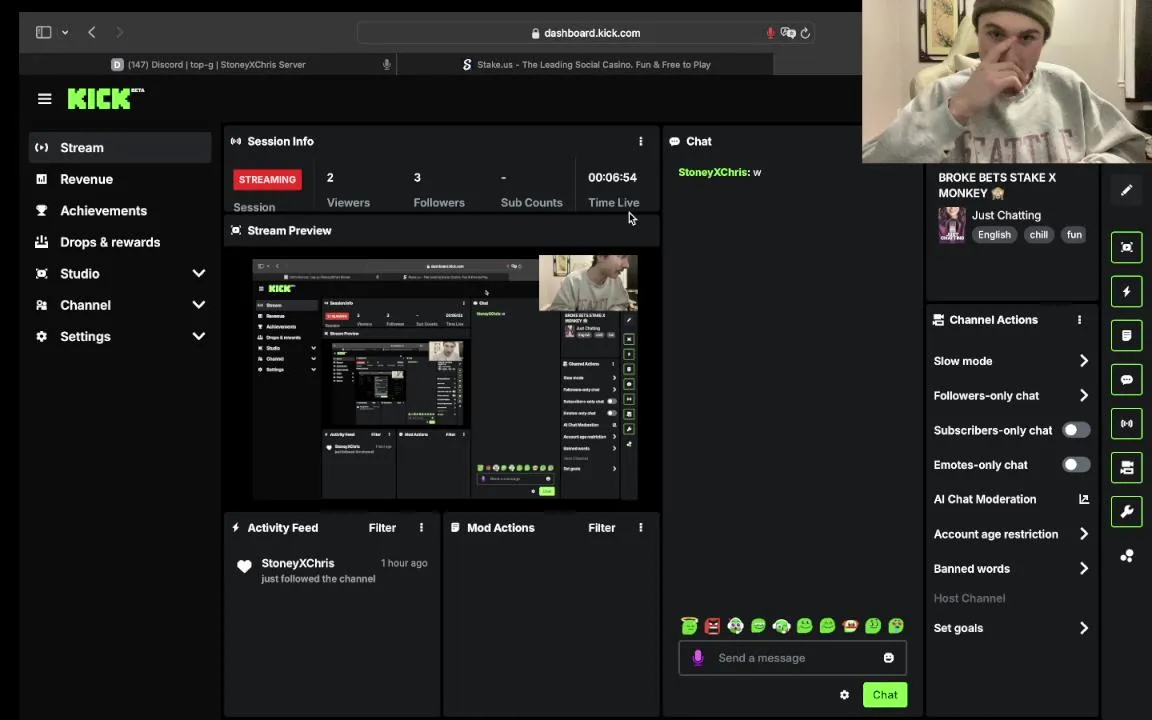Select the first green emote in chat
Screen dimensions: 1152x720
pos(689,625)
